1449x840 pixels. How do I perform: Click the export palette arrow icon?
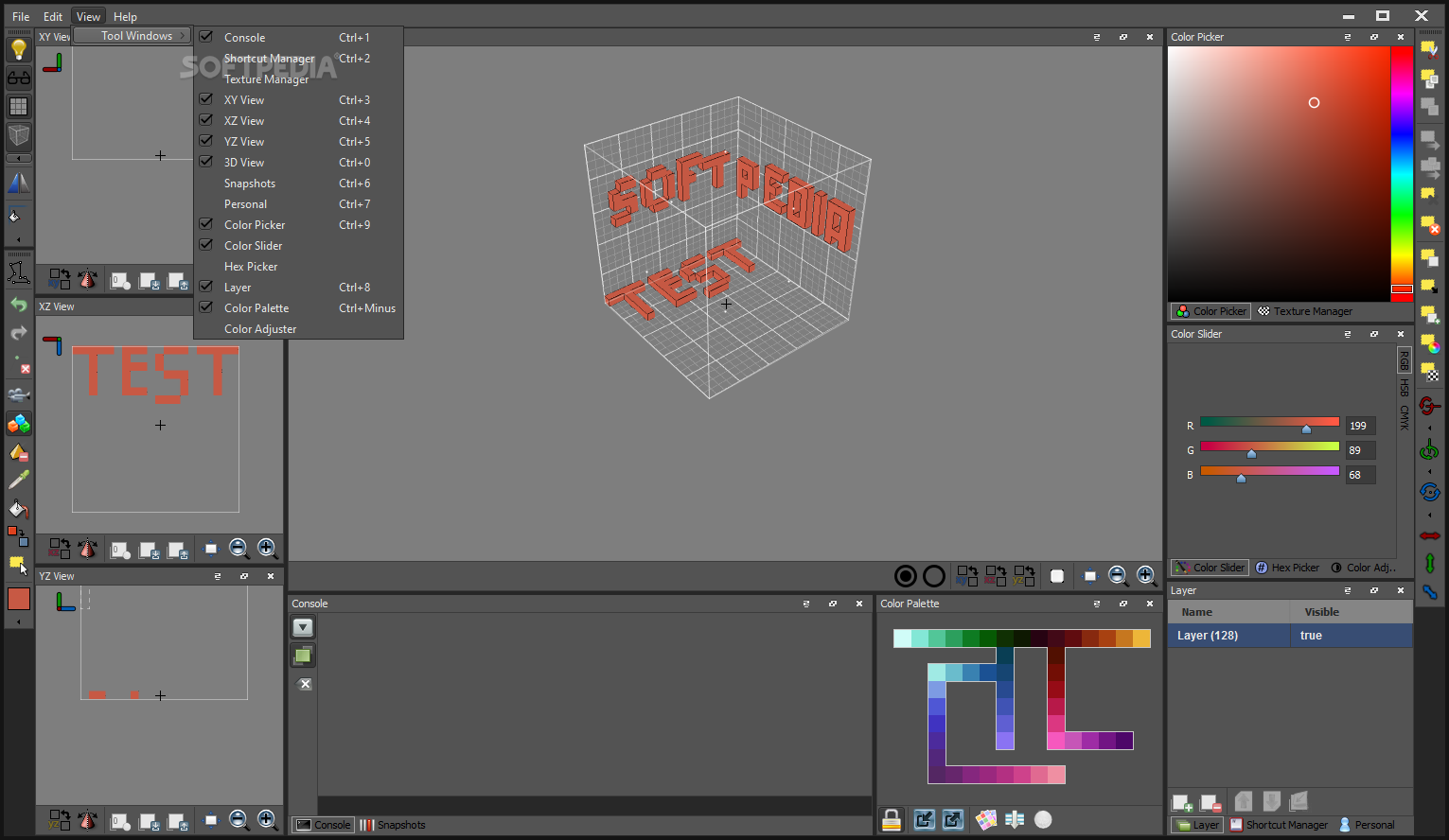pos(953,820)
